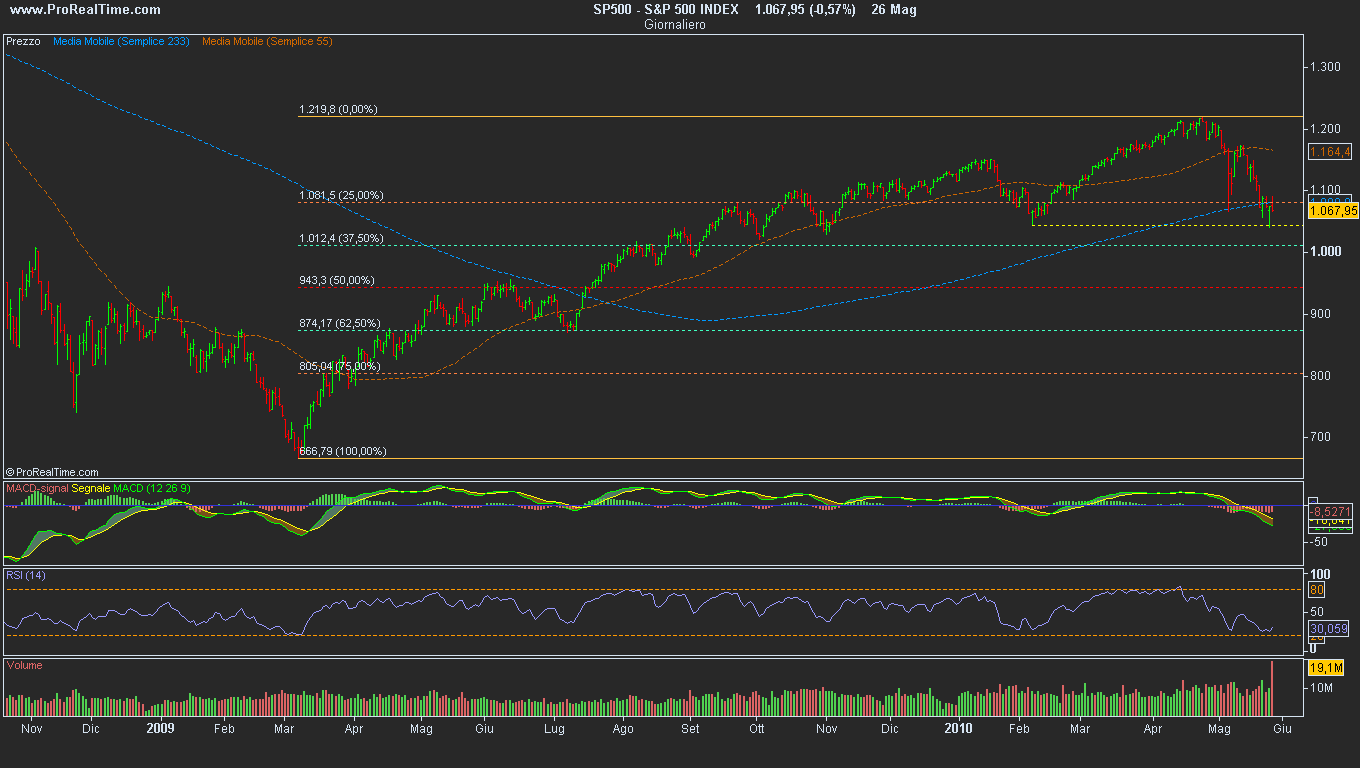
Task: Click the RSI (14) indicator label
Action: coord(25,575)
